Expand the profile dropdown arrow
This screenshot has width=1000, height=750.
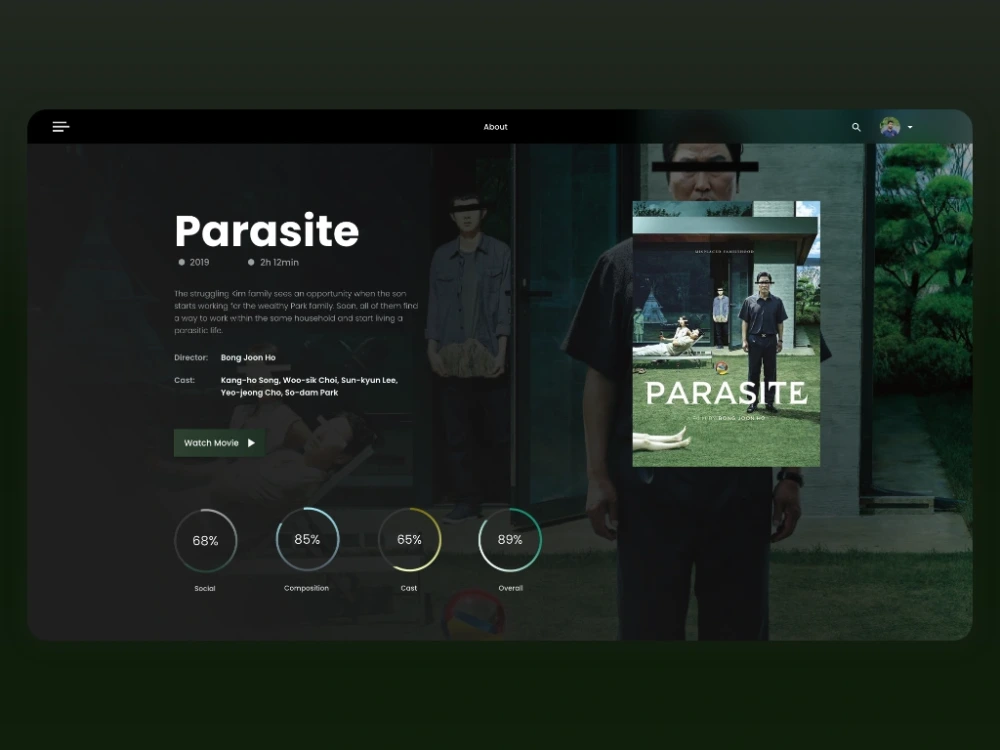coord(910,127)
